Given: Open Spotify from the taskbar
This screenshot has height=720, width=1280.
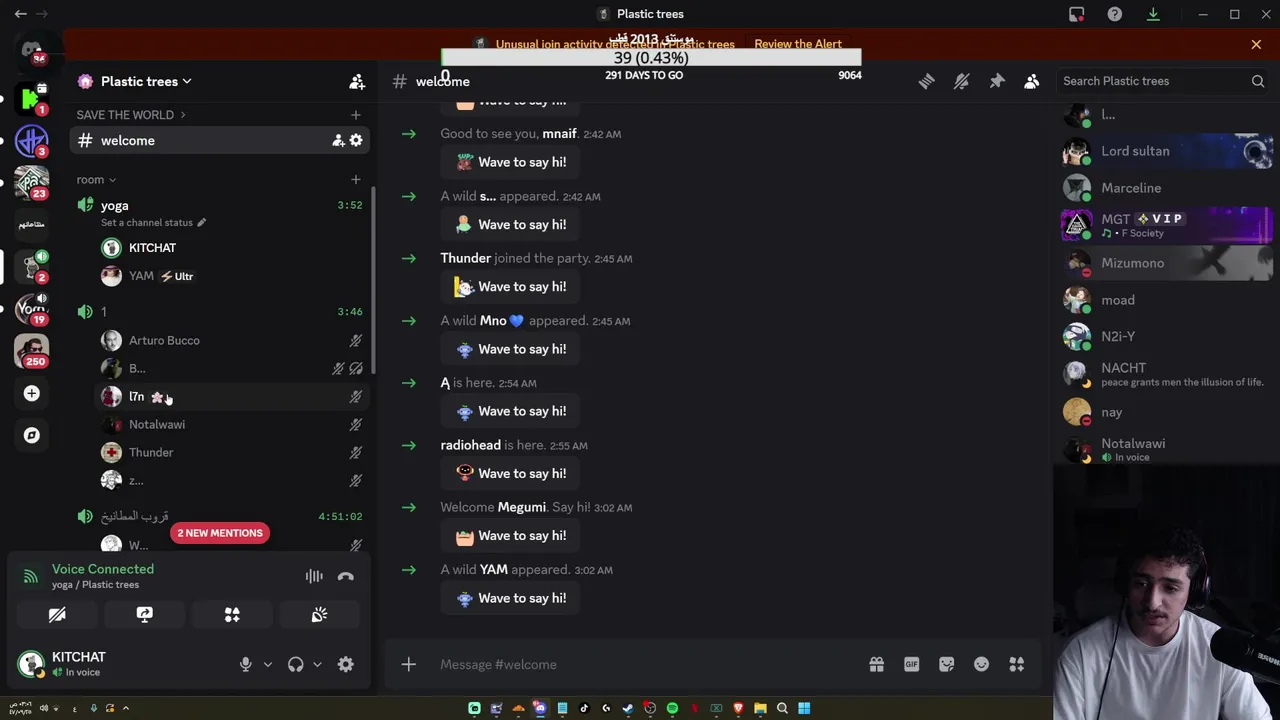Looking at the screenshot, I should (672, 708).
